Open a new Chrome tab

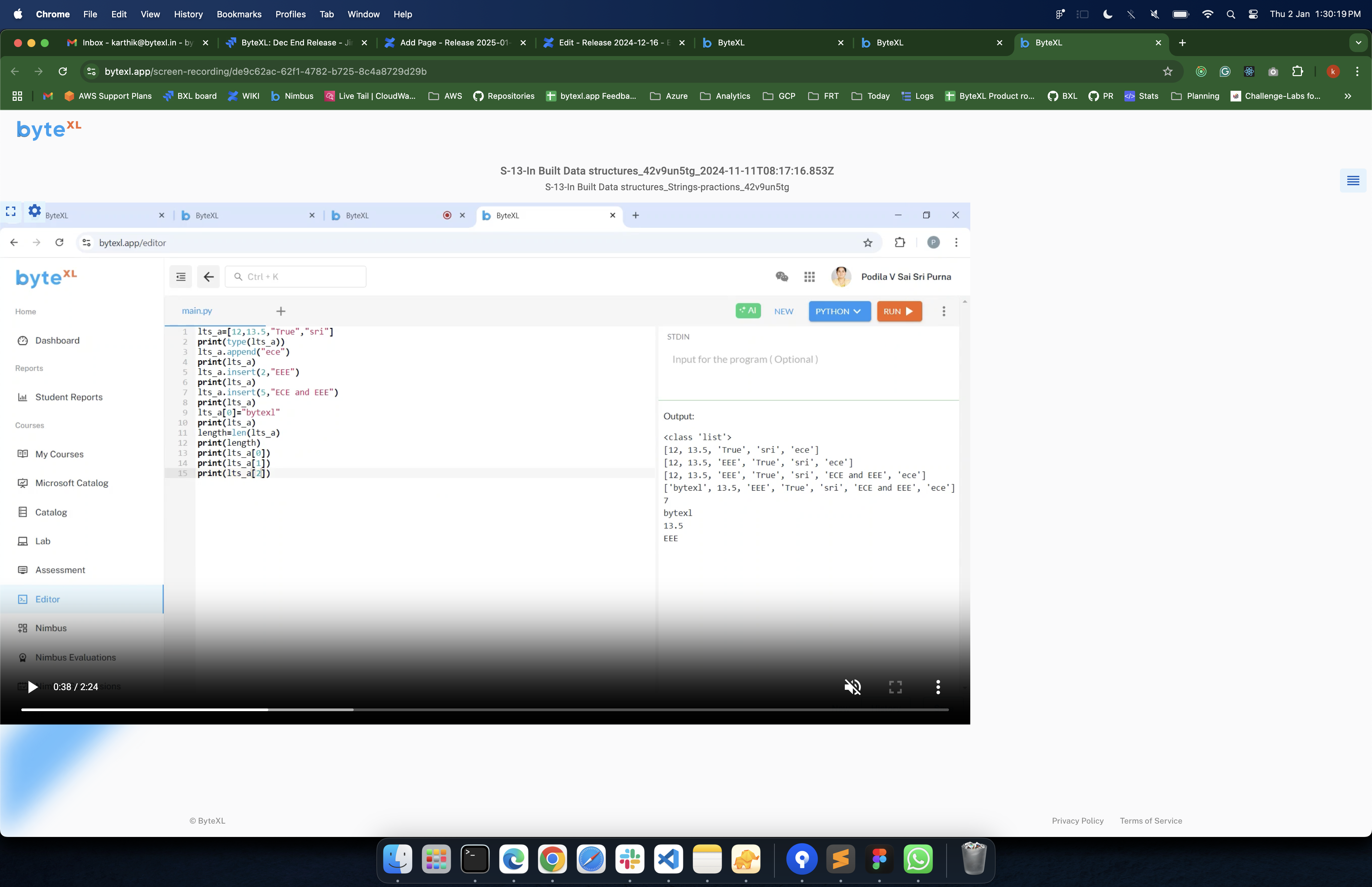tap(1182, 43)
